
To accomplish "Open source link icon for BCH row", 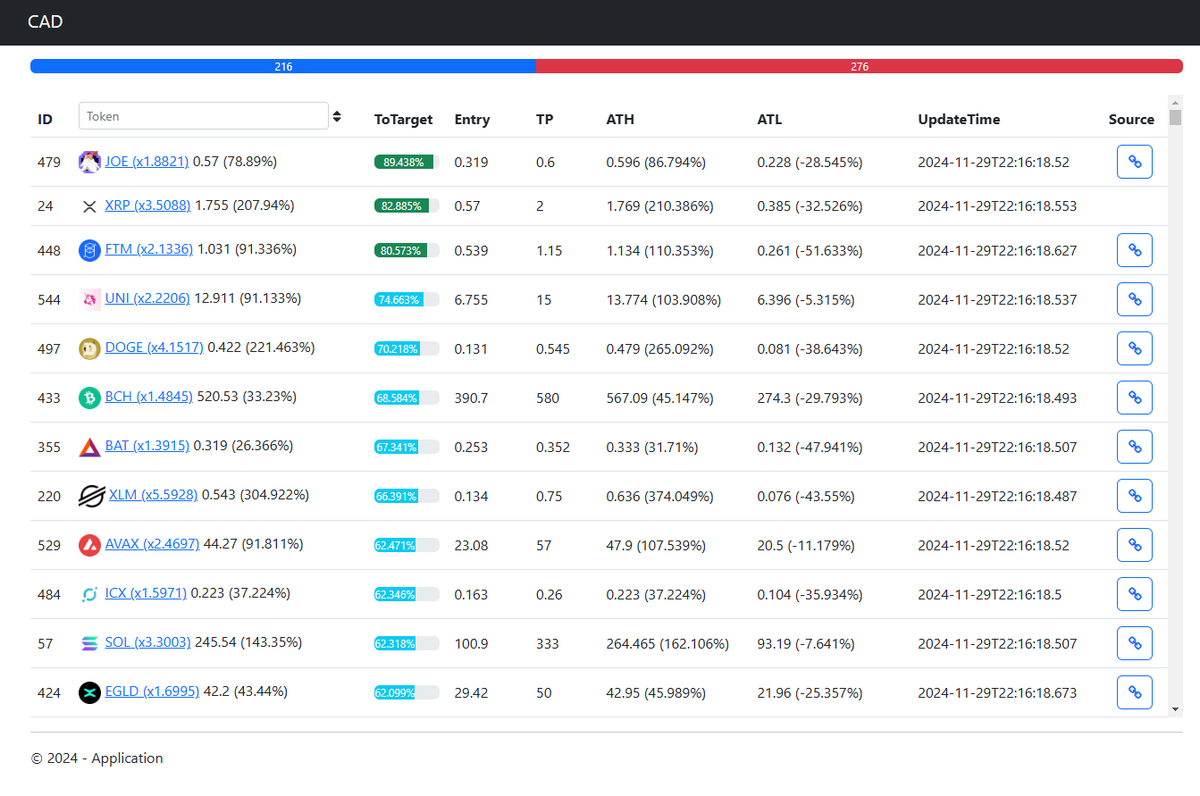I will [1134, 397].
